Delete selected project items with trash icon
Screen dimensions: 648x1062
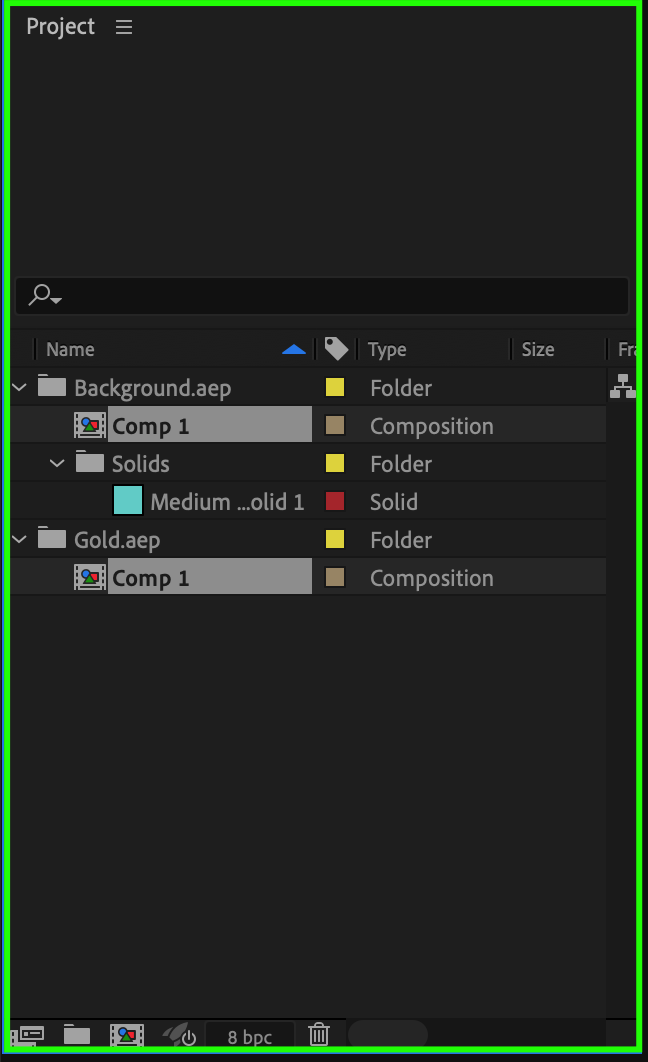[319, 1035]
